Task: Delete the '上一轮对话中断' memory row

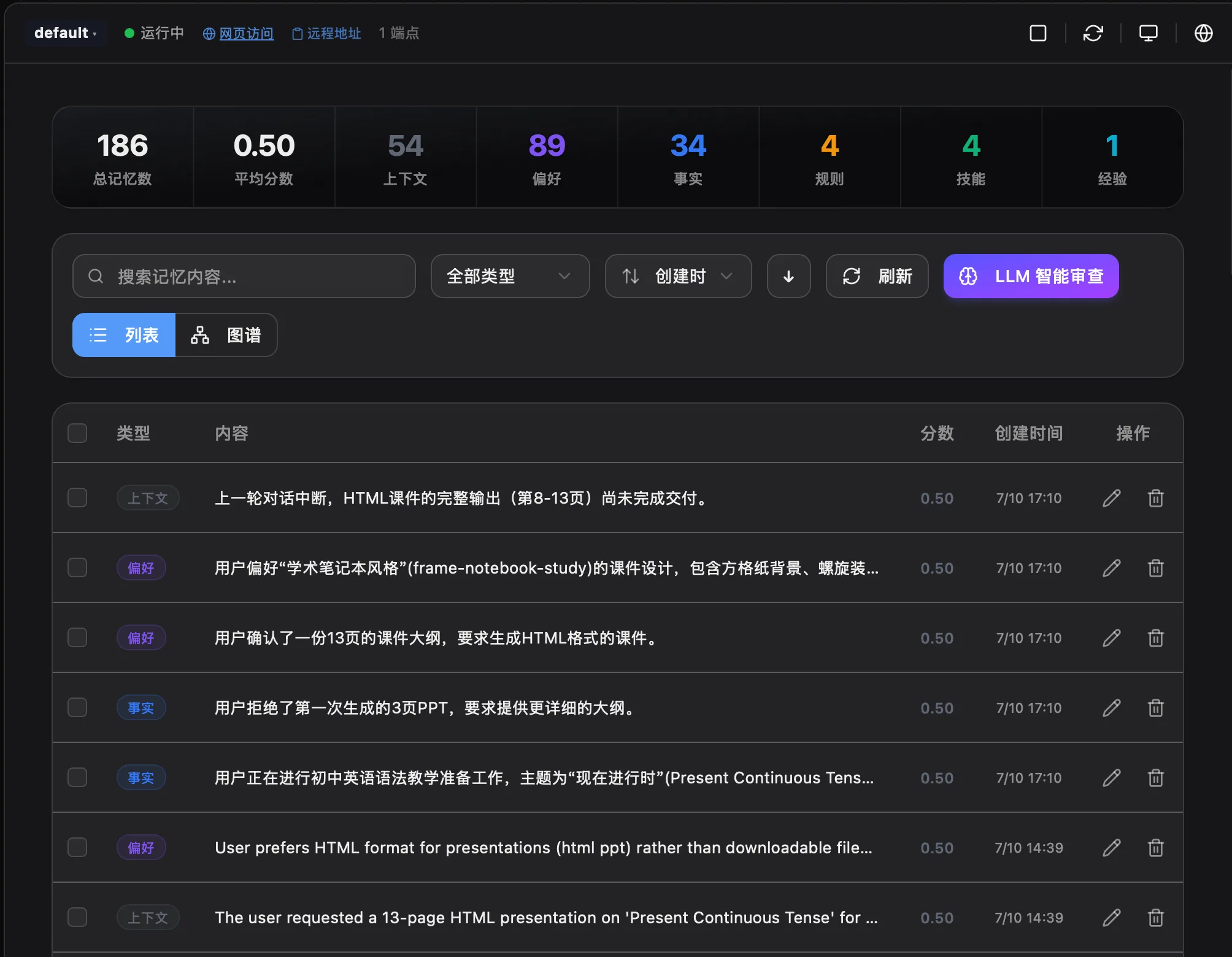Action: (1155, 498)
